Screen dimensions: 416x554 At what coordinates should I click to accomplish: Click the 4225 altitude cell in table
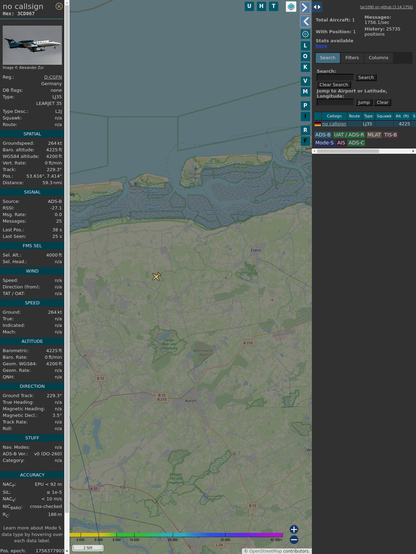(x=404, y=124)
